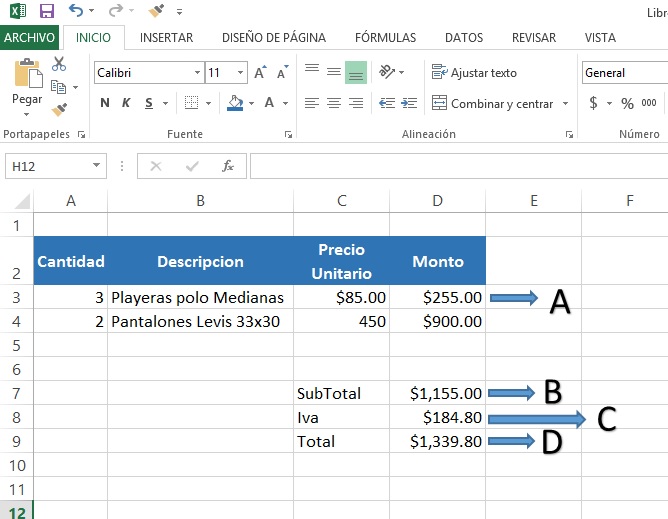Click the Increase Font Size icon
668x519 pixels.
click(x=260, y=73)
